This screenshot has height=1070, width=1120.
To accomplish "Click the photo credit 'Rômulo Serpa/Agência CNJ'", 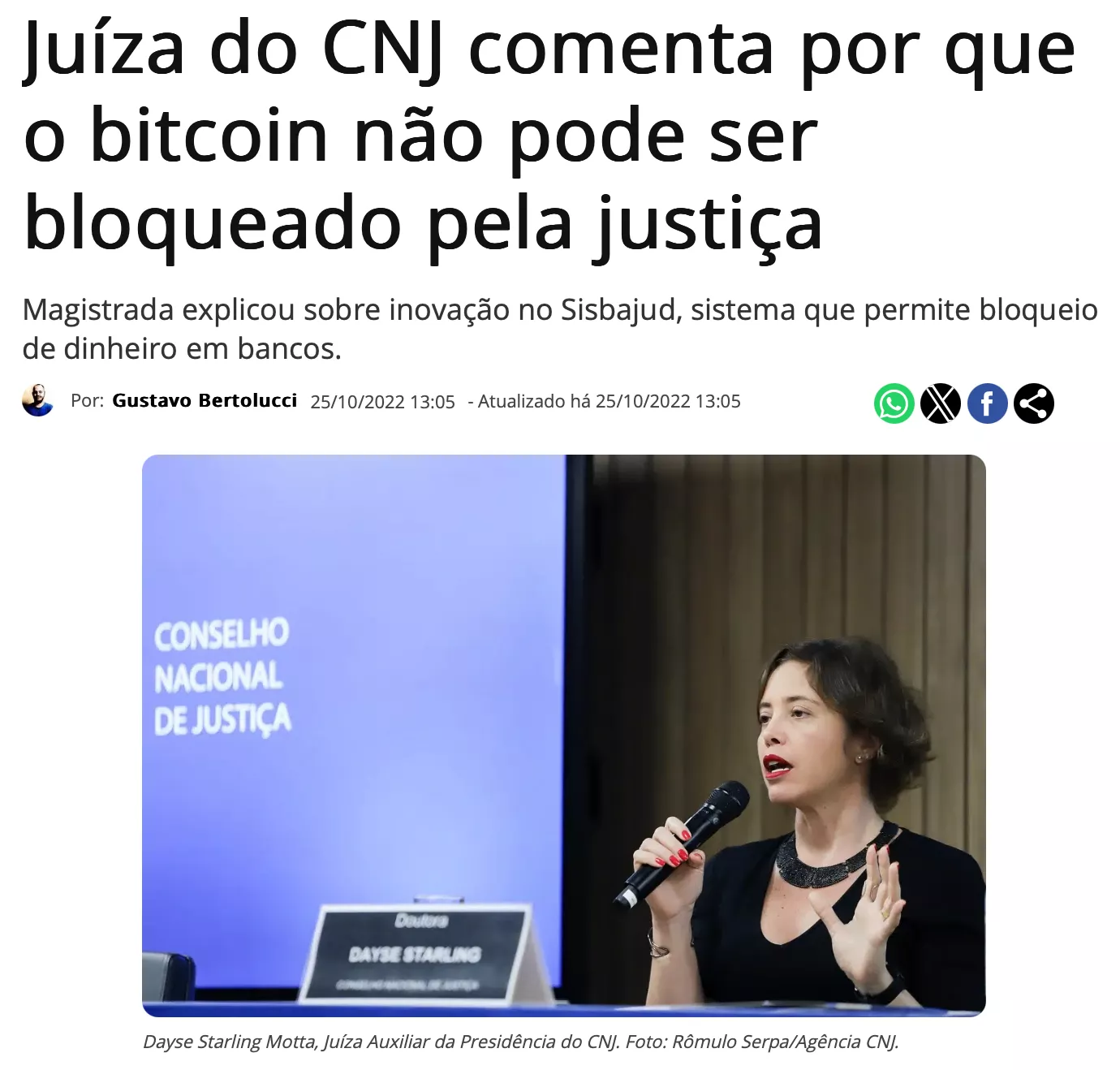I will point(785,1042).
